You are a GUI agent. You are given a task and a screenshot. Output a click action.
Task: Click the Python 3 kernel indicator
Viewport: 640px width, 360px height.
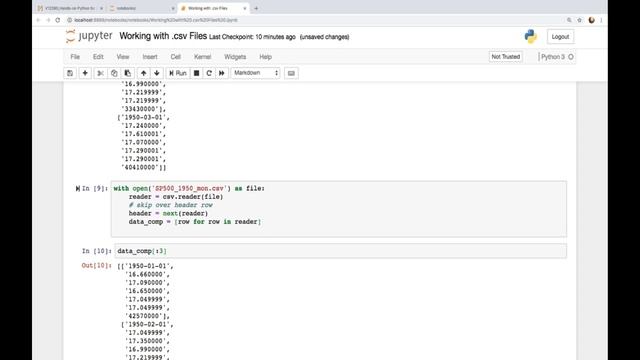click(x=553, y=57)
